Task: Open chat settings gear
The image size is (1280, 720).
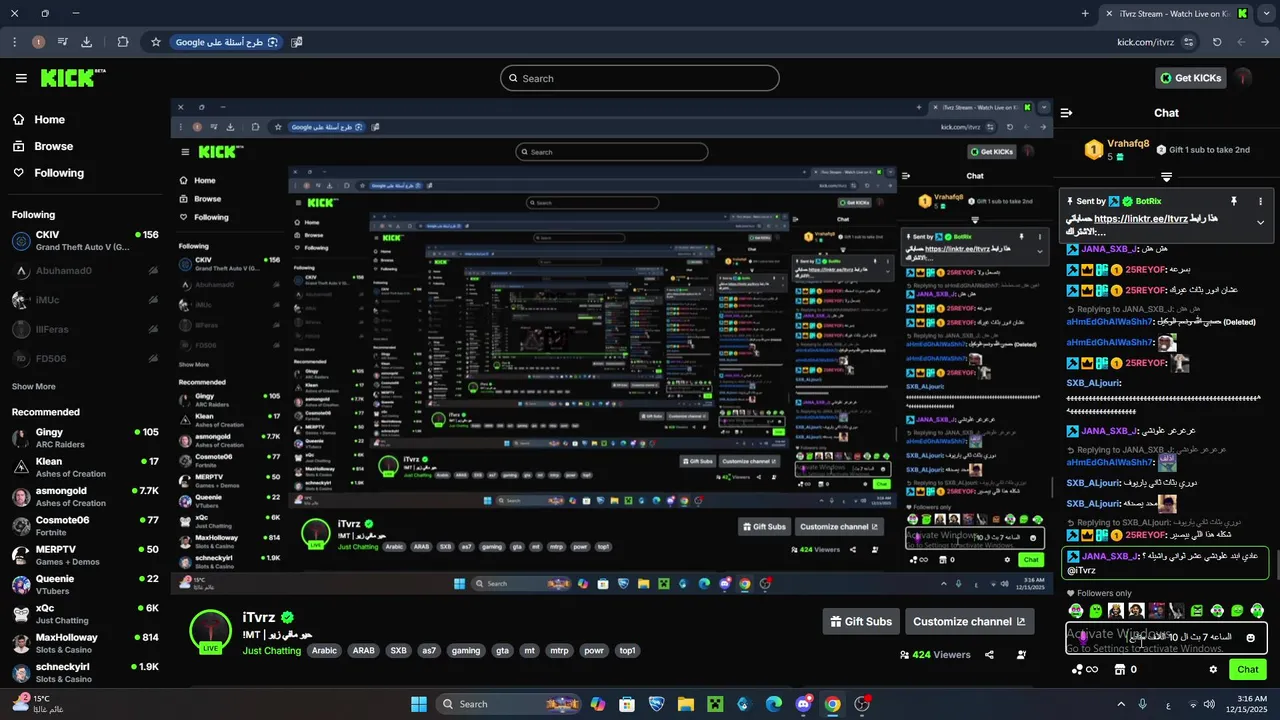Action: 1213,670
